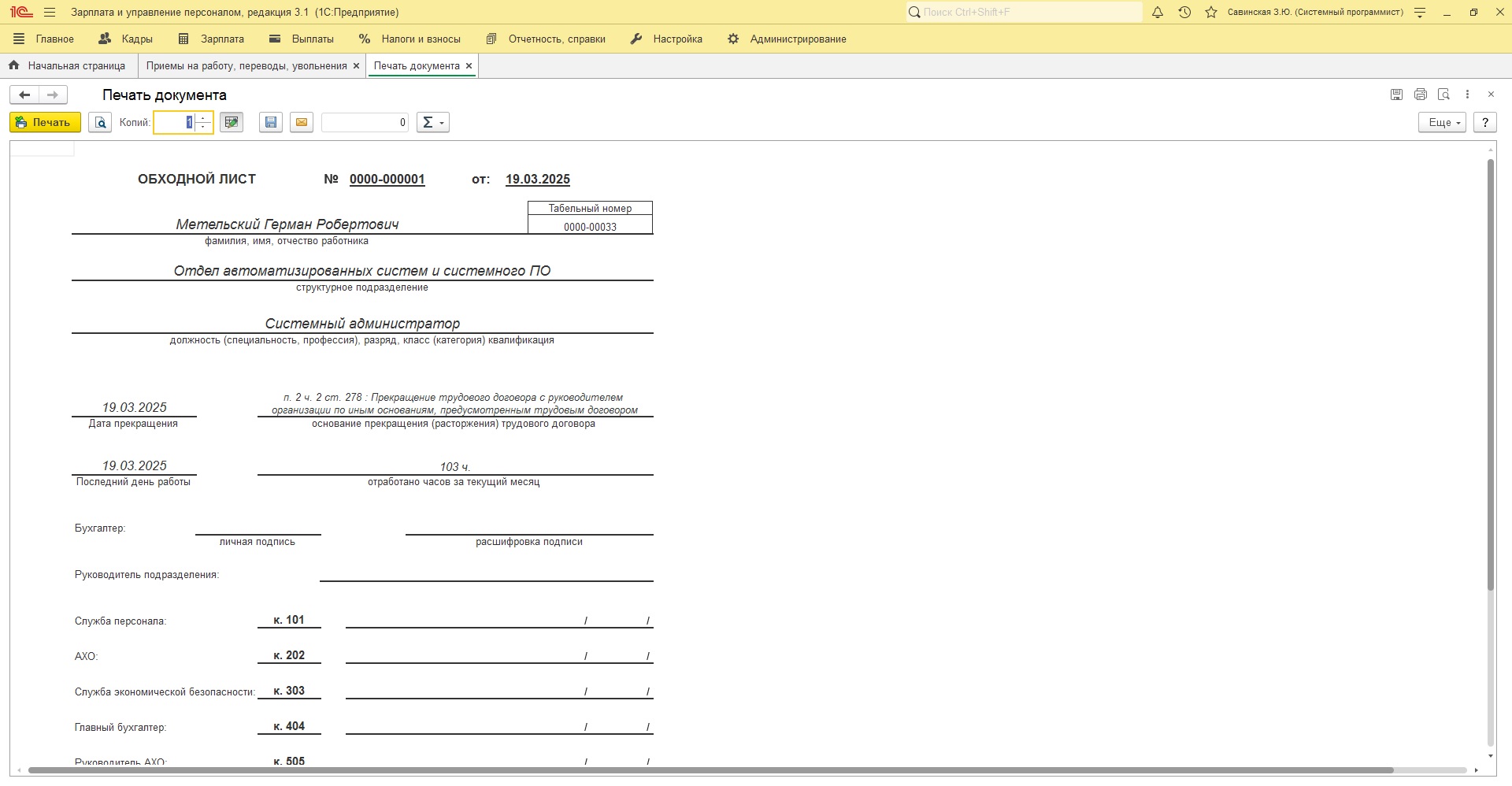Send document by email envelope icon
Viewport: 1512px width, 786px height.
tap(302, 122)
